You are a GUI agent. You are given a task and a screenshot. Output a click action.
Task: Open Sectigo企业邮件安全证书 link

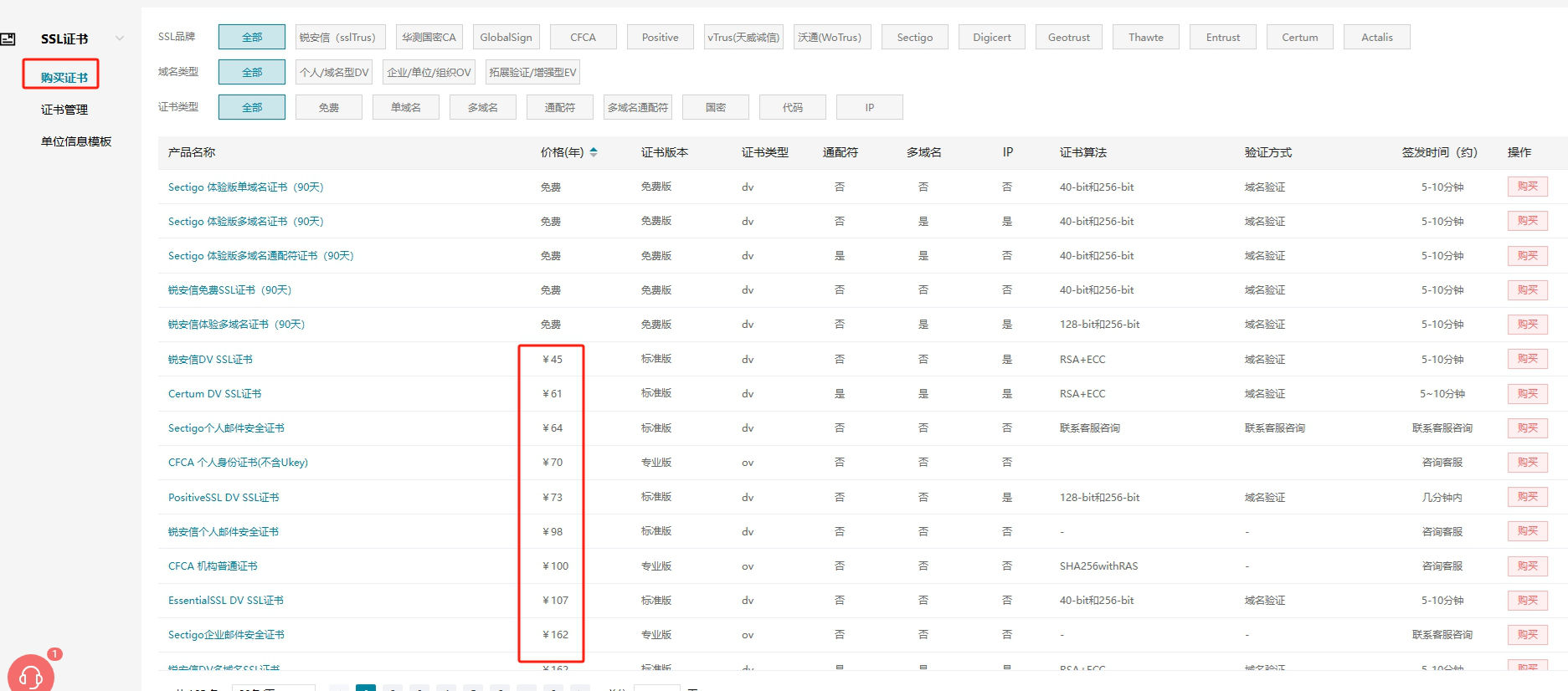[x=226, y=635]
